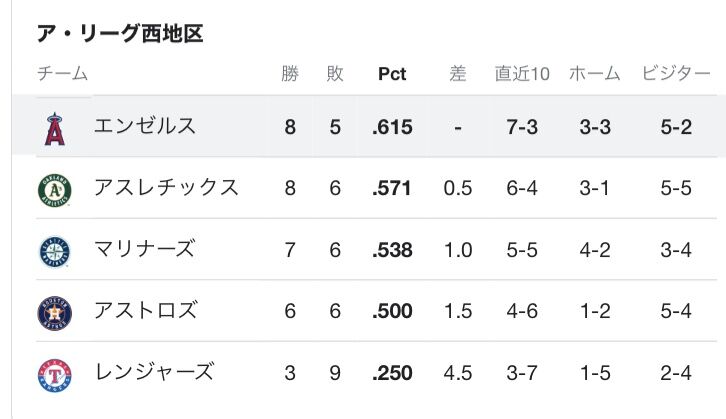This screenshot has height=419, width=726.
Task: Open the アスレチックス team link
Action: pos(166,188)
